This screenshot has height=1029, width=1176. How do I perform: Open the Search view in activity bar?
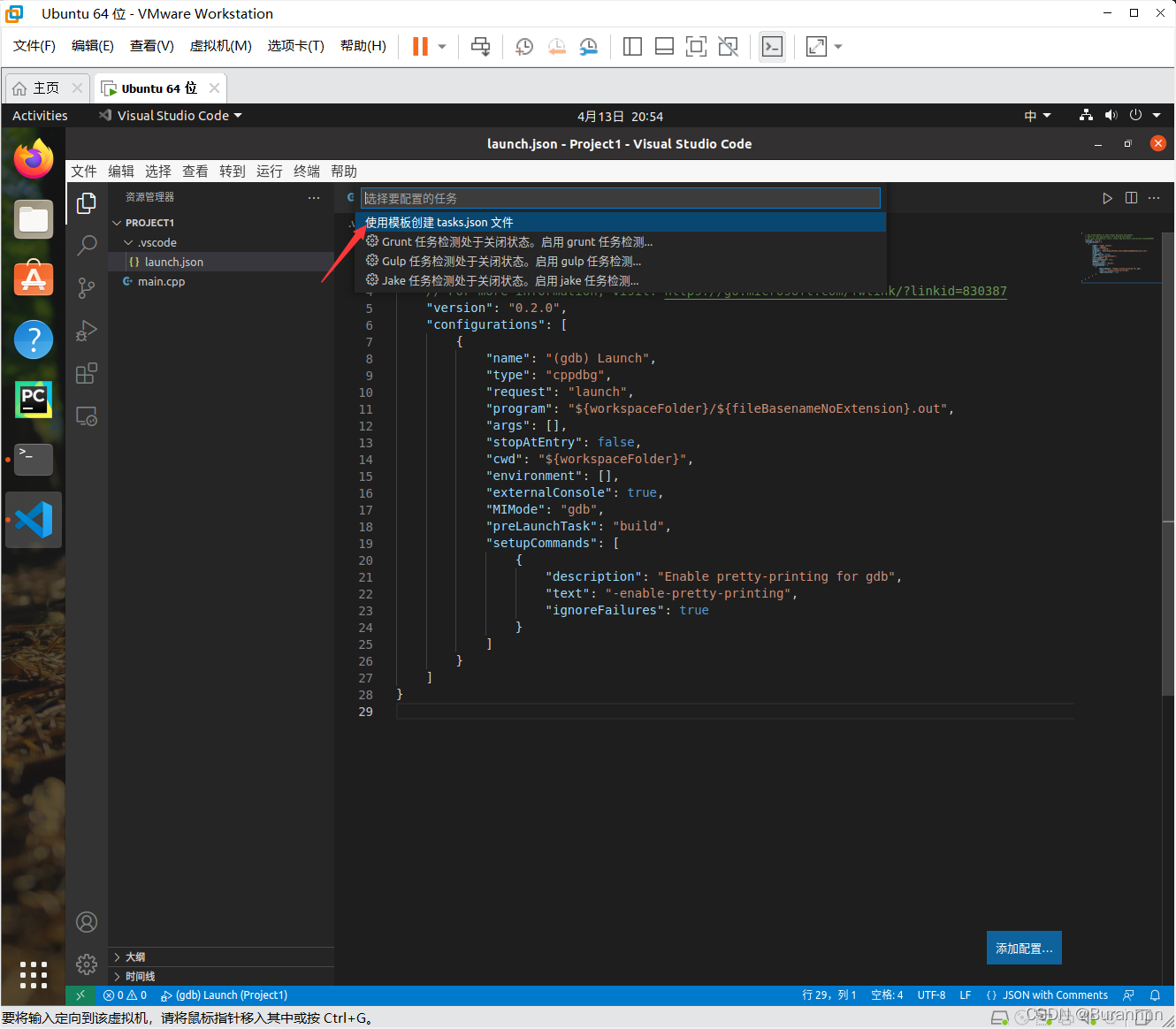tap(87, 245)
